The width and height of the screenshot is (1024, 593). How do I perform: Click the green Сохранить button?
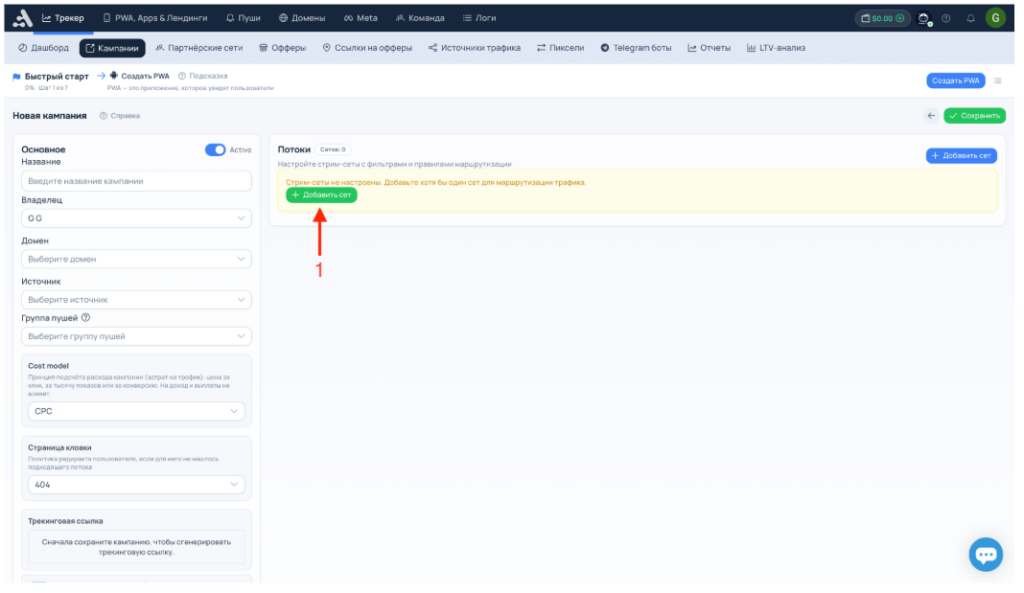pos(974,116)
